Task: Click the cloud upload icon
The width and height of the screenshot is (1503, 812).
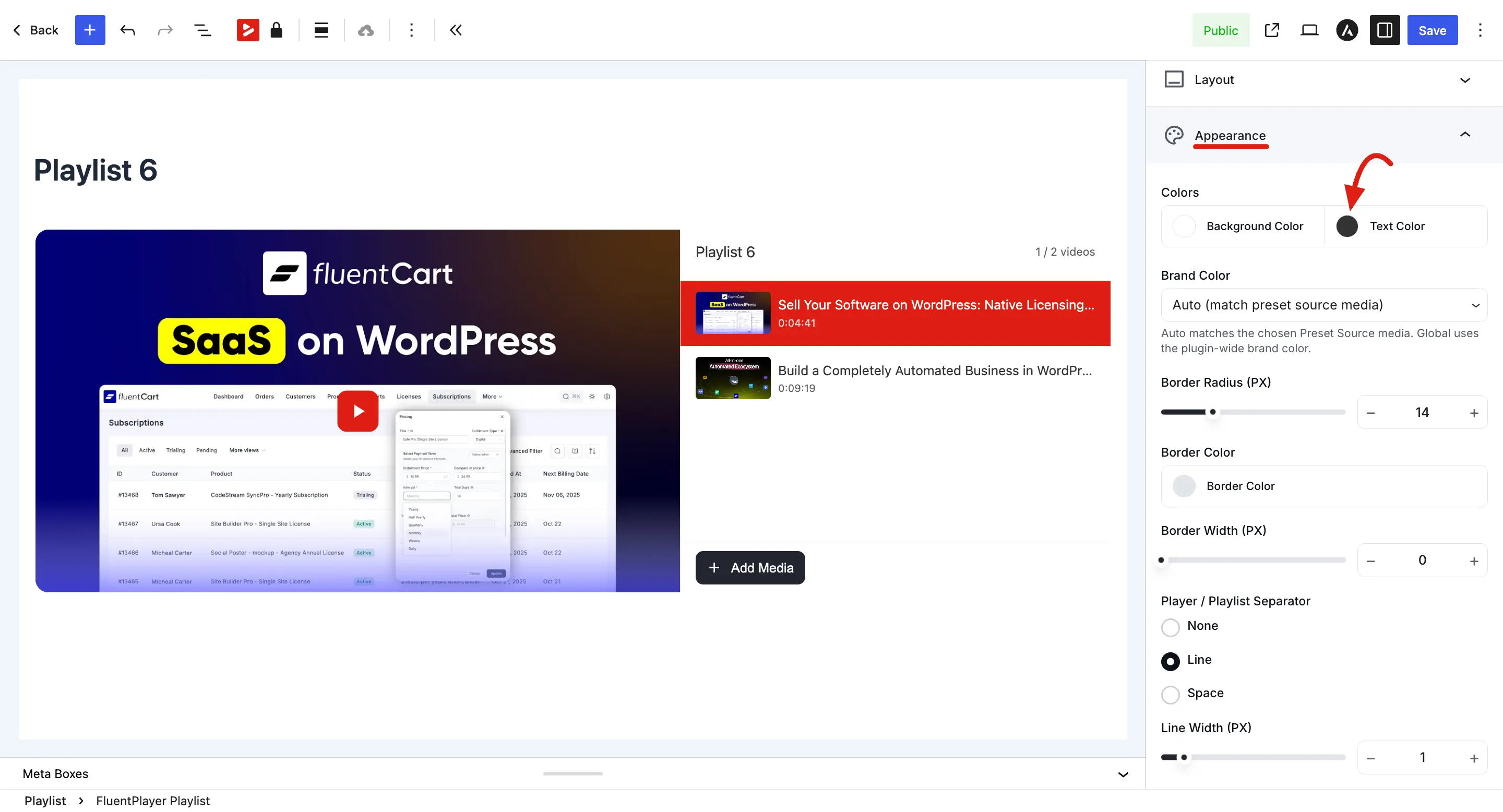Action: point(366,30)
